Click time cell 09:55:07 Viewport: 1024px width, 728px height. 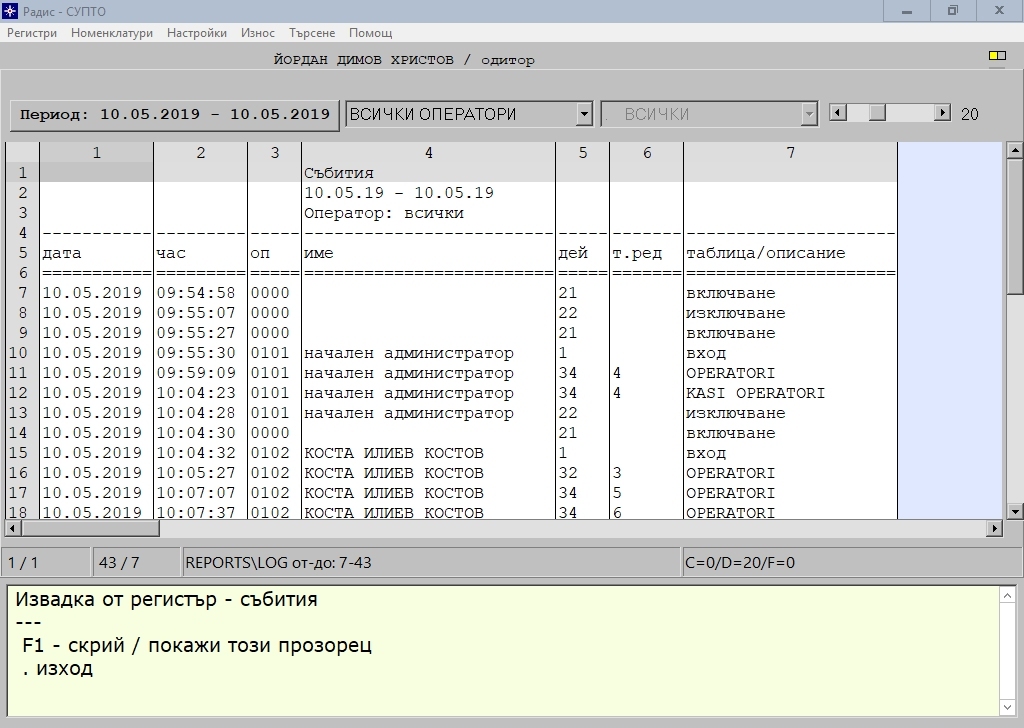tap(200, 313)
